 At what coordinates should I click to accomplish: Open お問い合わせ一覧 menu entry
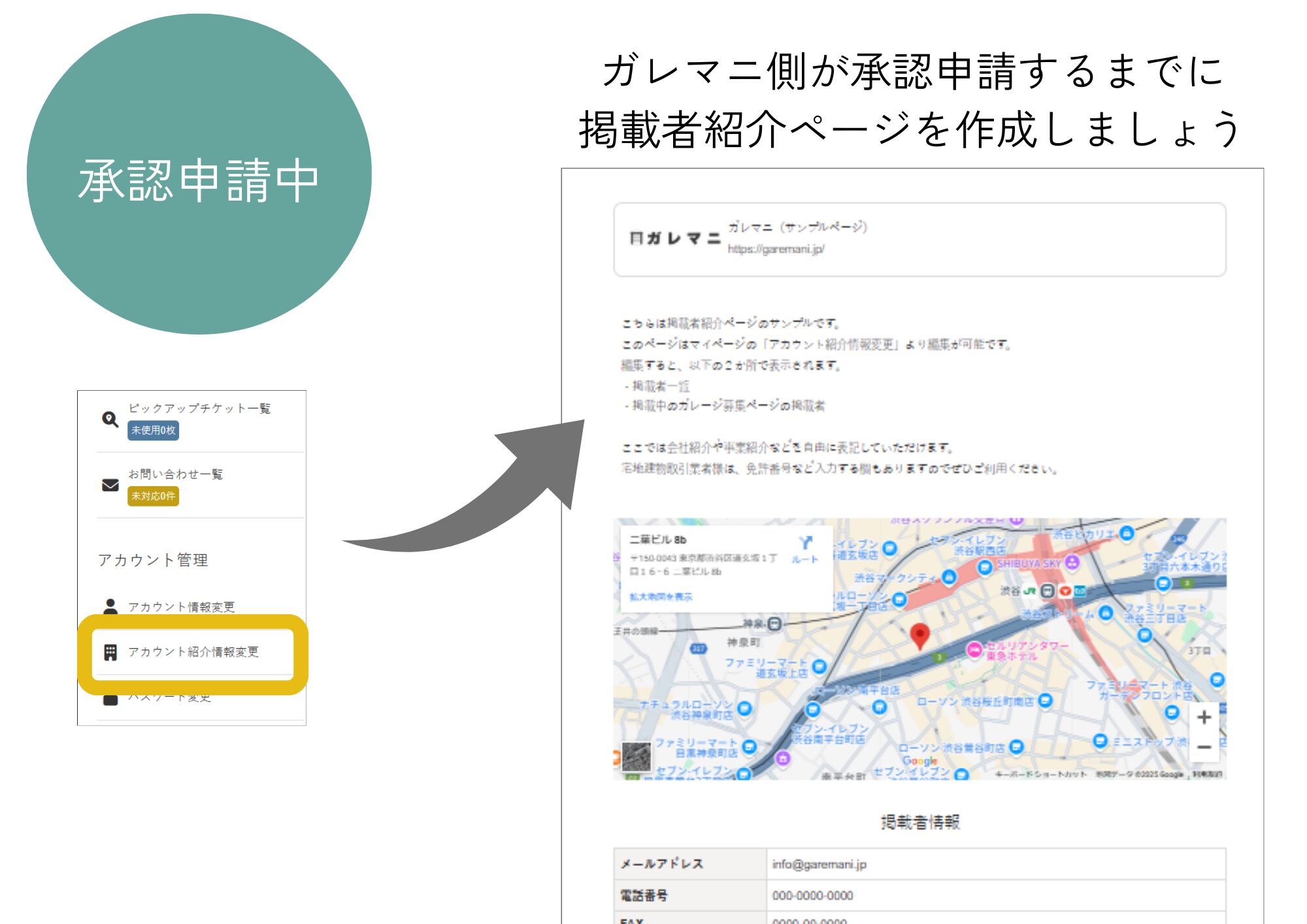[175, 474]
